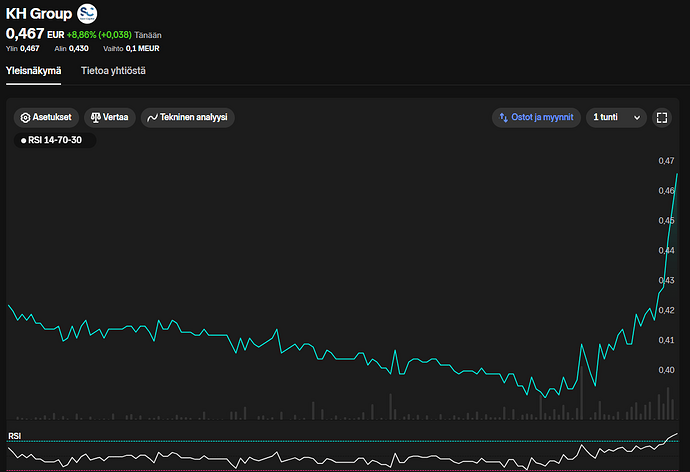Click the 0,44 price axis label
The height and width of the screenshot is (472, 690).
(x=666, y=250)
